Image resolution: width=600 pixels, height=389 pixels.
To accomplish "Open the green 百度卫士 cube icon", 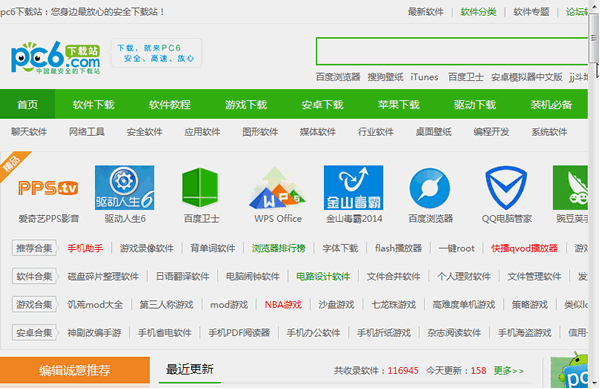I will (x=201, y=187).
